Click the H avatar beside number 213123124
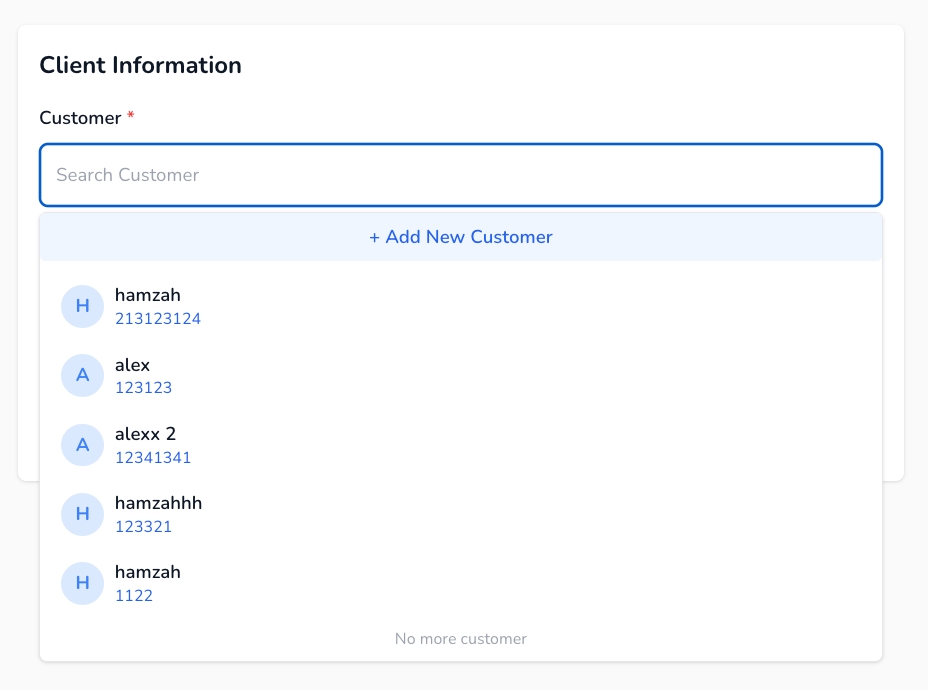Screen dimensions: 928x690 (82, 306)
